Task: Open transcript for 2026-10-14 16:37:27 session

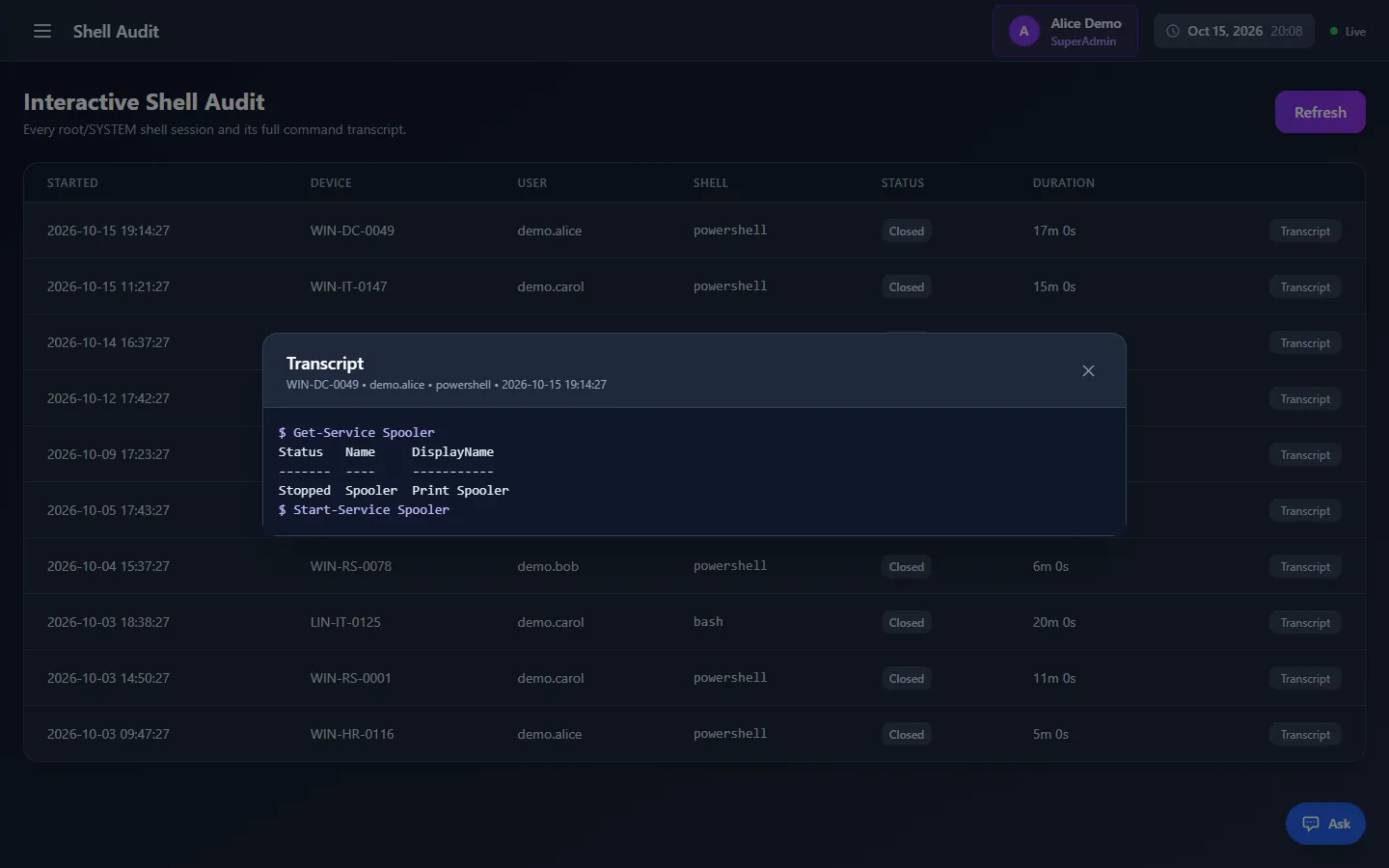Action: tap(1305, 343)
